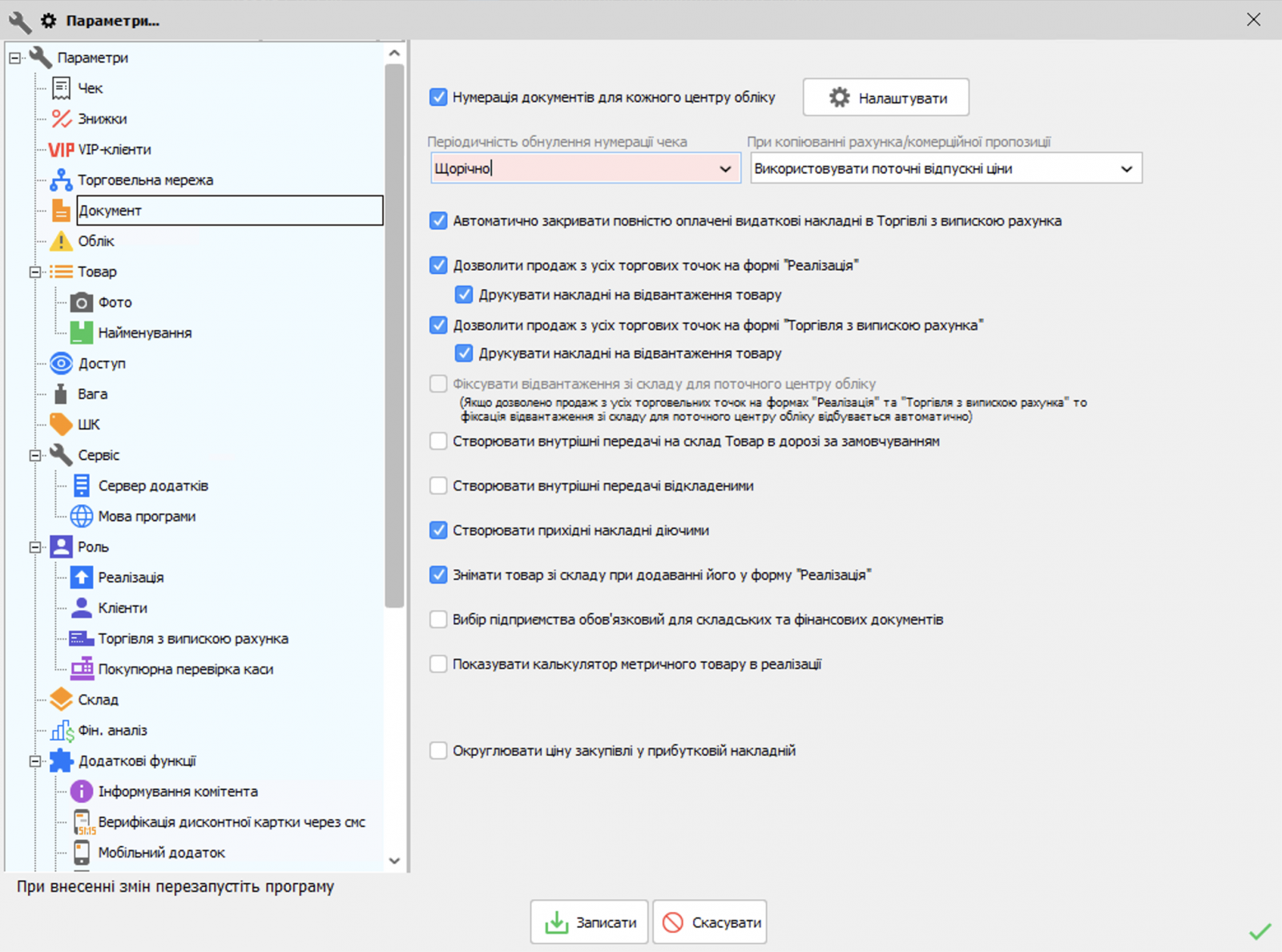Enable Вибір підприємства обов'язковий checkbox

(438, 619)
